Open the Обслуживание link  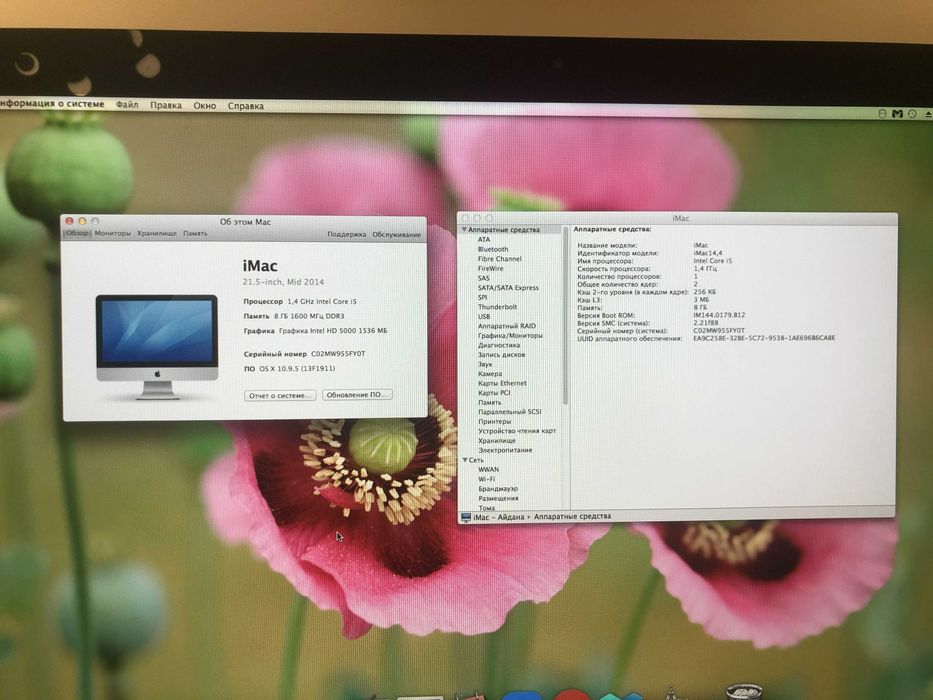click(x=396, y=235)
